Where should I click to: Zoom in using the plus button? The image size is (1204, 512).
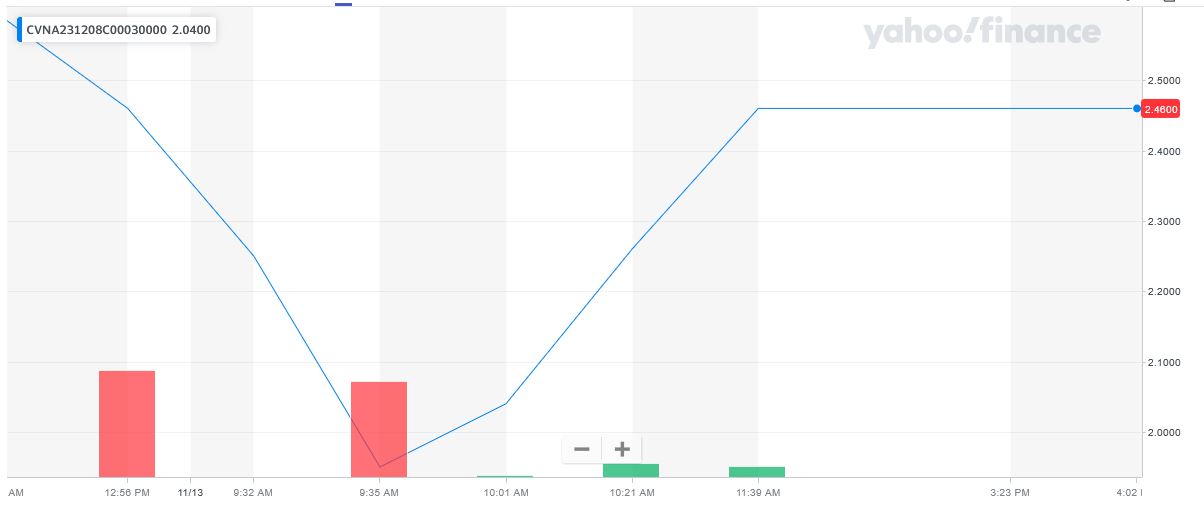622,449
